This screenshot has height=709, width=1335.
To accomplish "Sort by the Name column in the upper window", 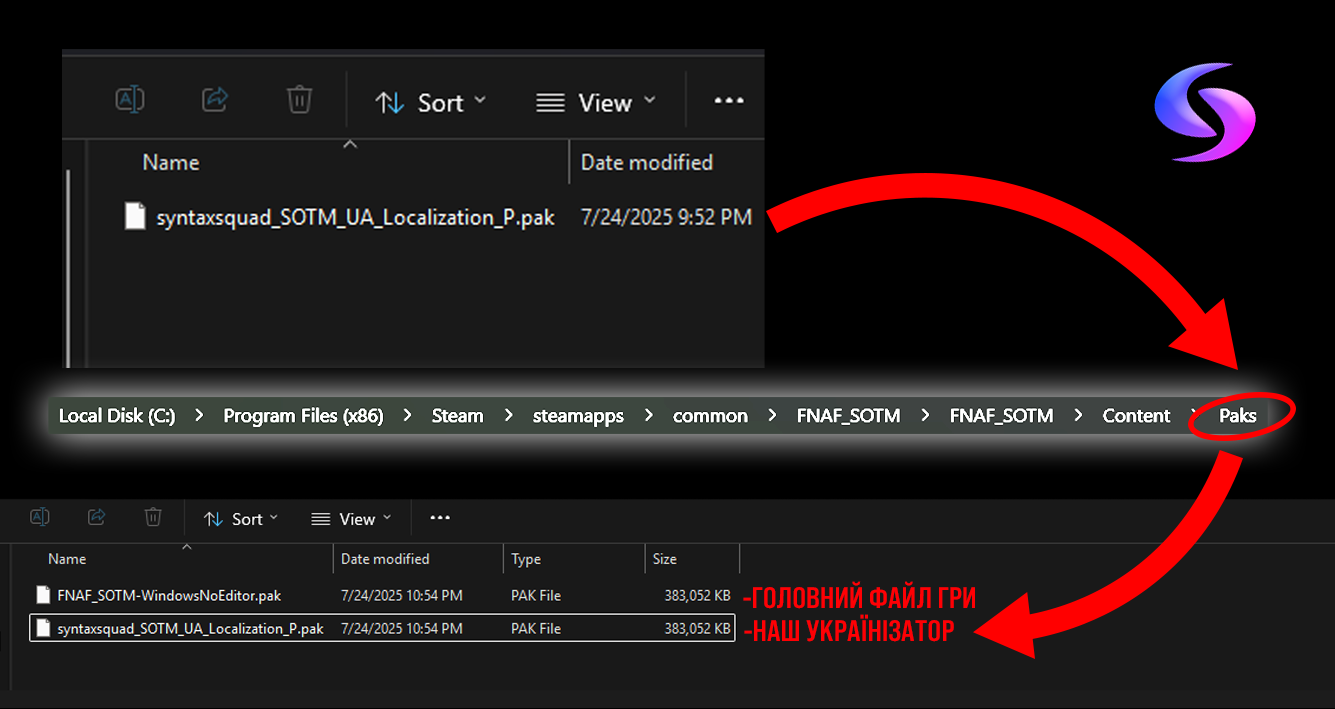I will point(171,163).
